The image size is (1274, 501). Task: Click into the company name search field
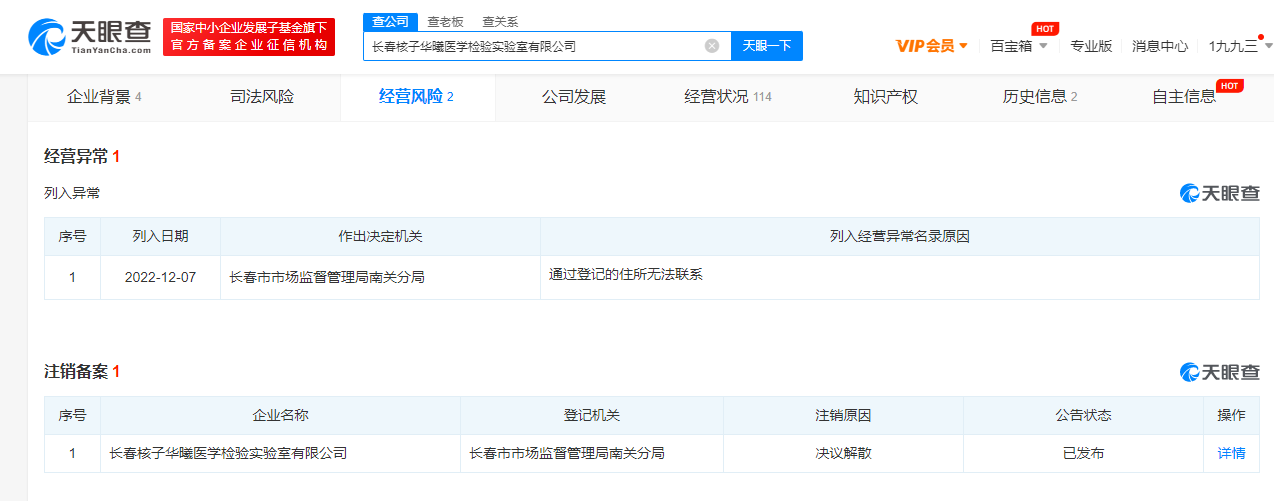pyautogui.click(x=535, y=46)
